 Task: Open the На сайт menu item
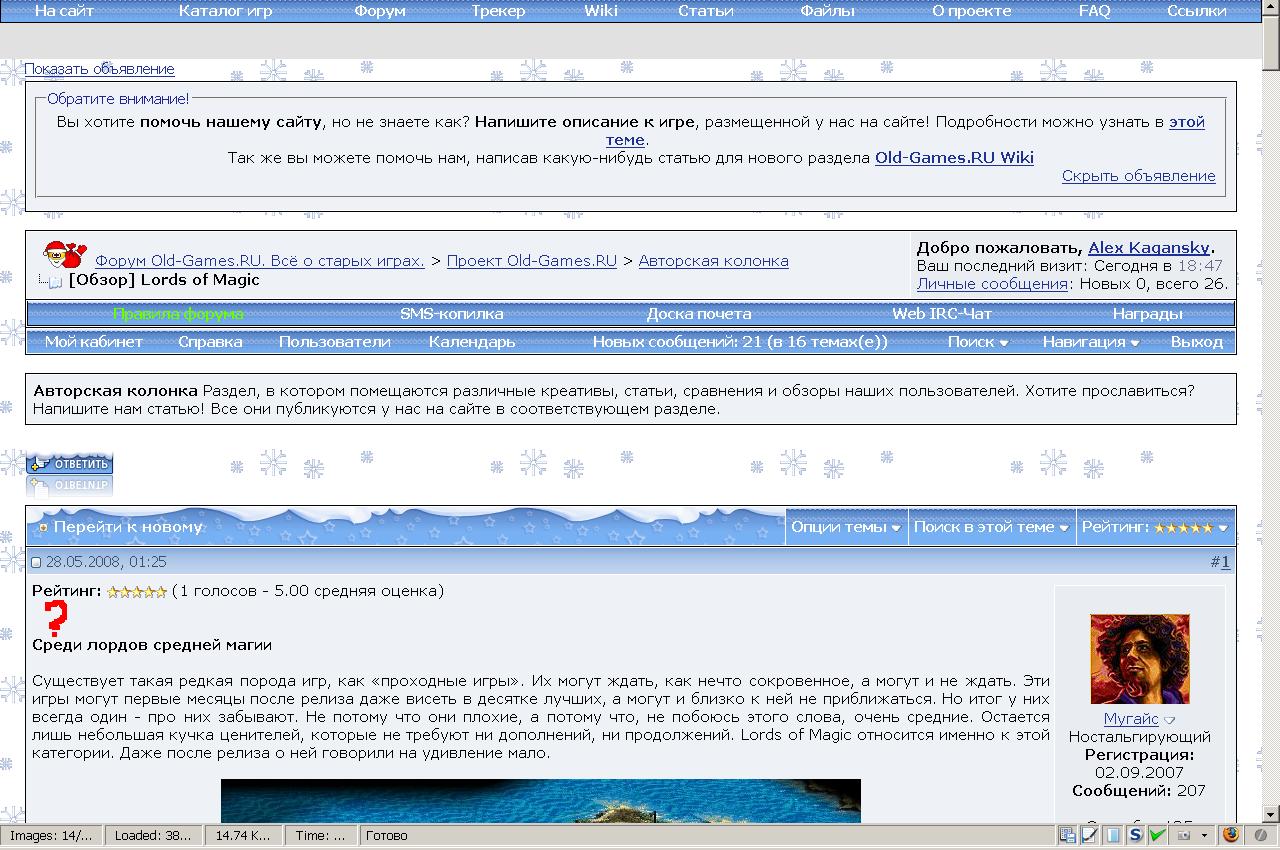(65, 11)
